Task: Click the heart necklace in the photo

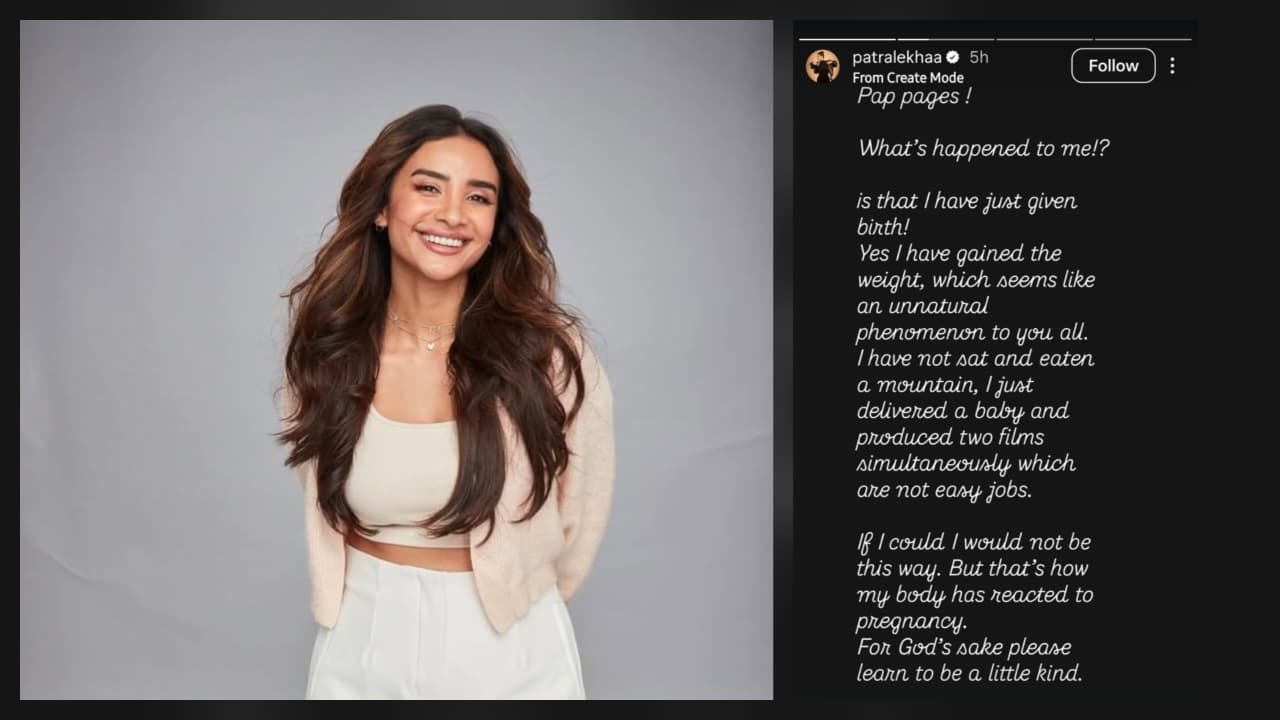Action: (x=432, y=343)
